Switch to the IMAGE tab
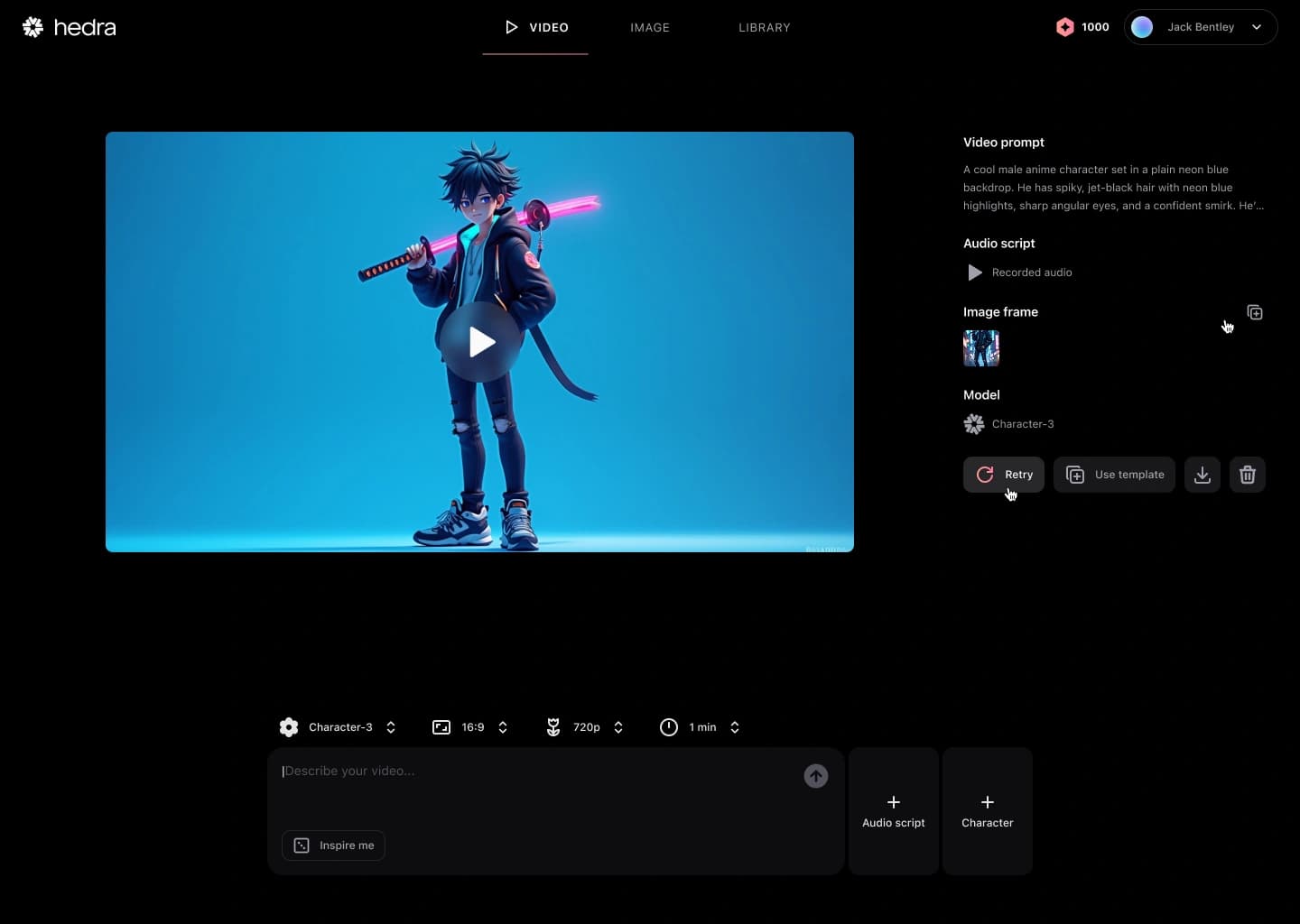 coord(649,27)
